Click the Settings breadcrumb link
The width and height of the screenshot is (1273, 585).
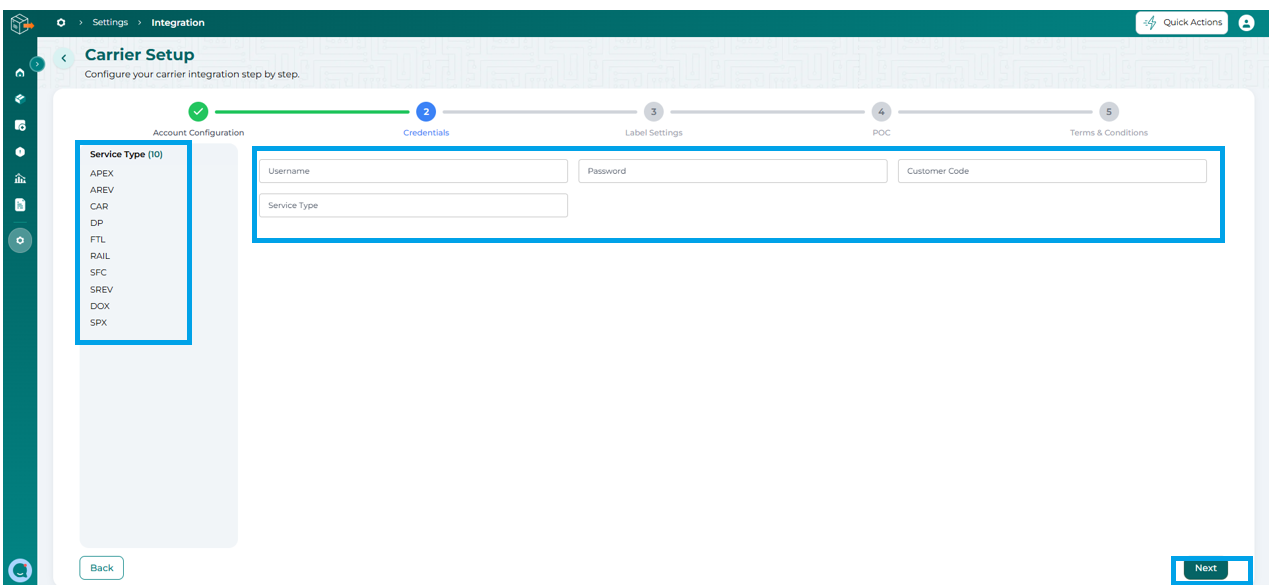click(x=110, y=22)
